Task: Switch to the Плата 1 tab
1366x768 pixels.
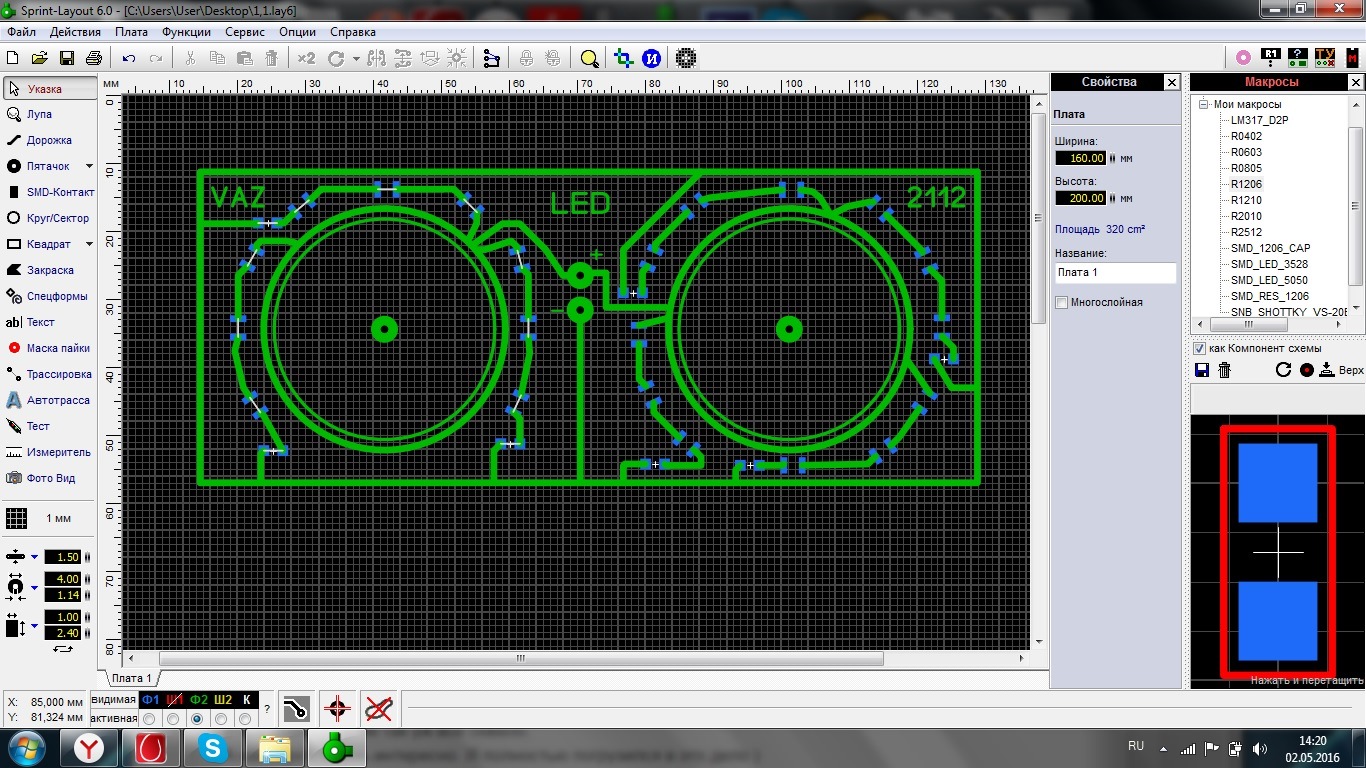Action: [x=132, y=678]
